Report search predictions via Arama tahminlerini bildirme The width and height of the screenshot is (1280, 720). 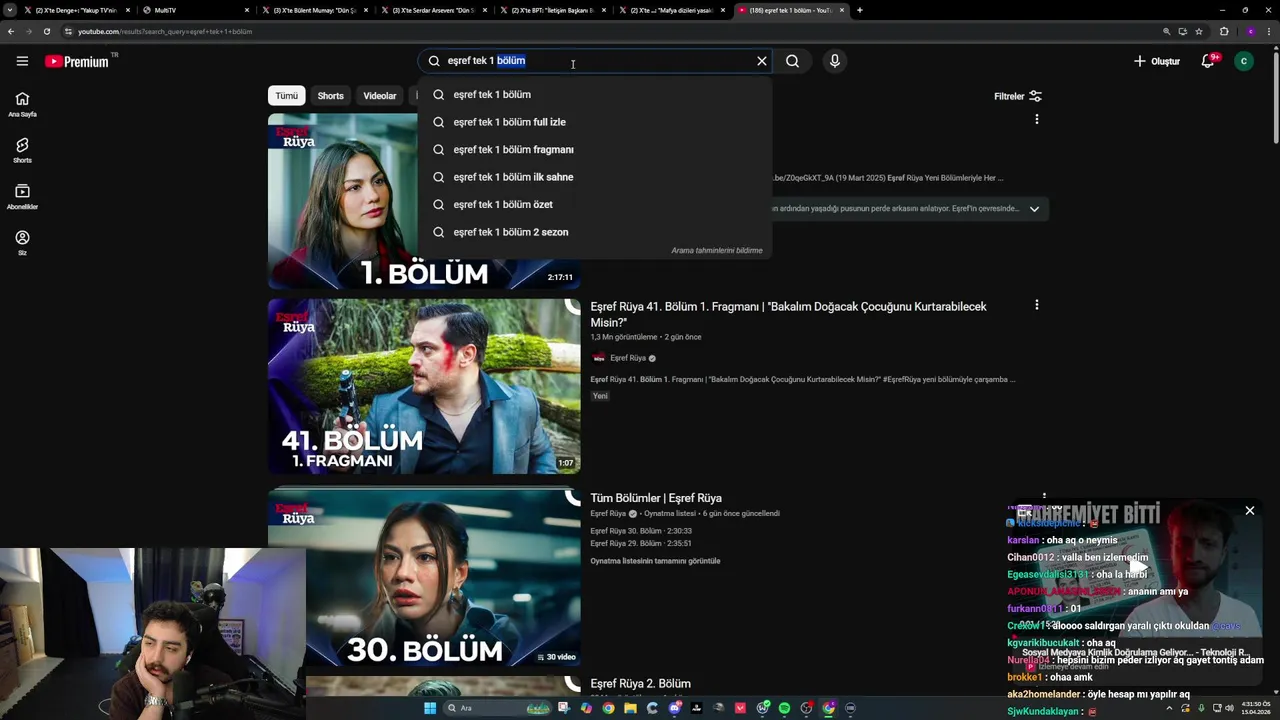pos(717,251)
